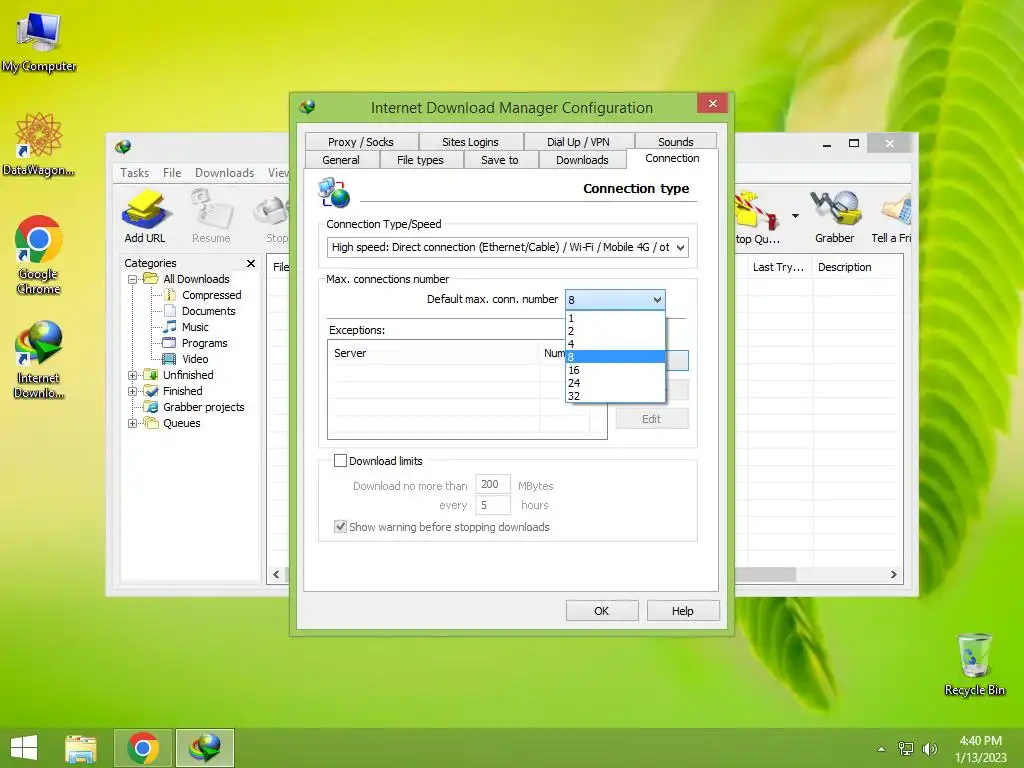Image resolution: width=1024 pixels, height=768 pixels.
Task: Open the File menu in IDM window
Action: click(172, 172)
